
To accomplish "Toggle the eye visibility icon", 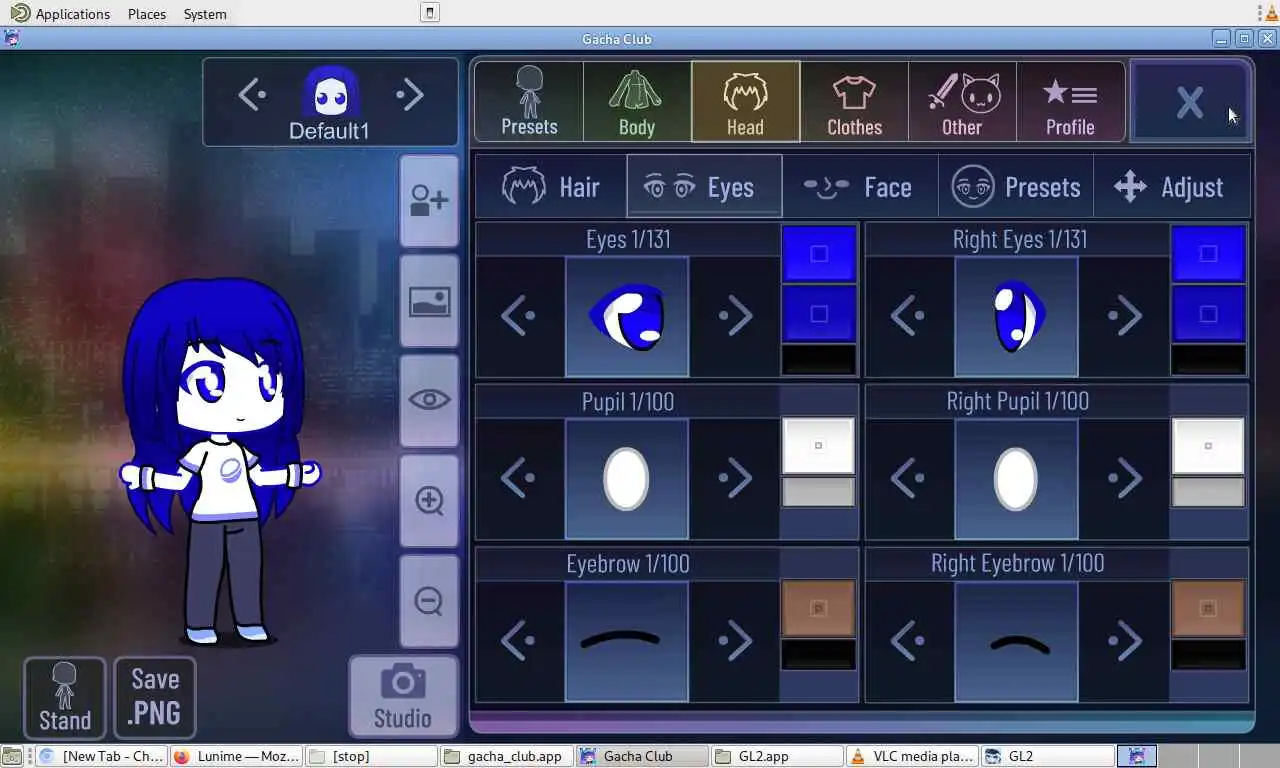I will coord(429,400).
